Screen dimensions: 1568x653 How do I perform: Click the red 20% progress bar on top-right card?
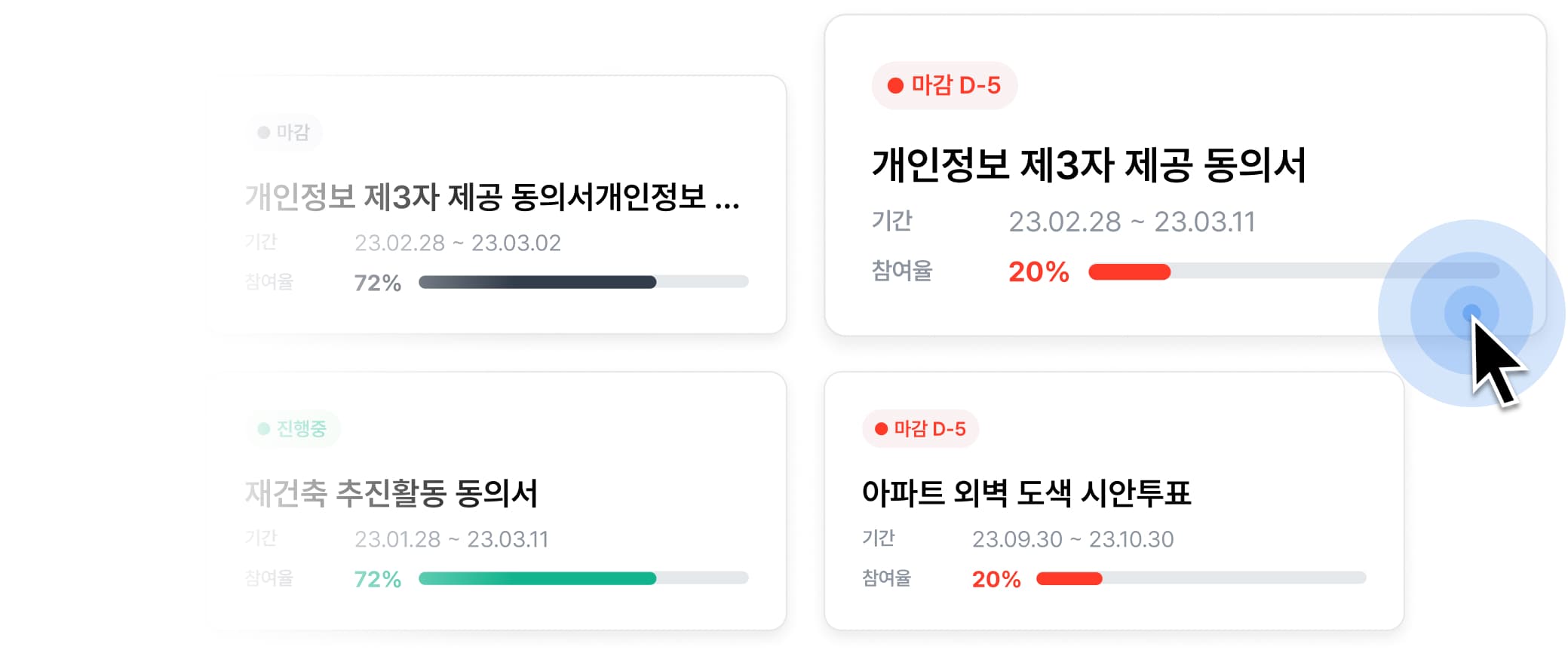click(x=1129, y=271)
